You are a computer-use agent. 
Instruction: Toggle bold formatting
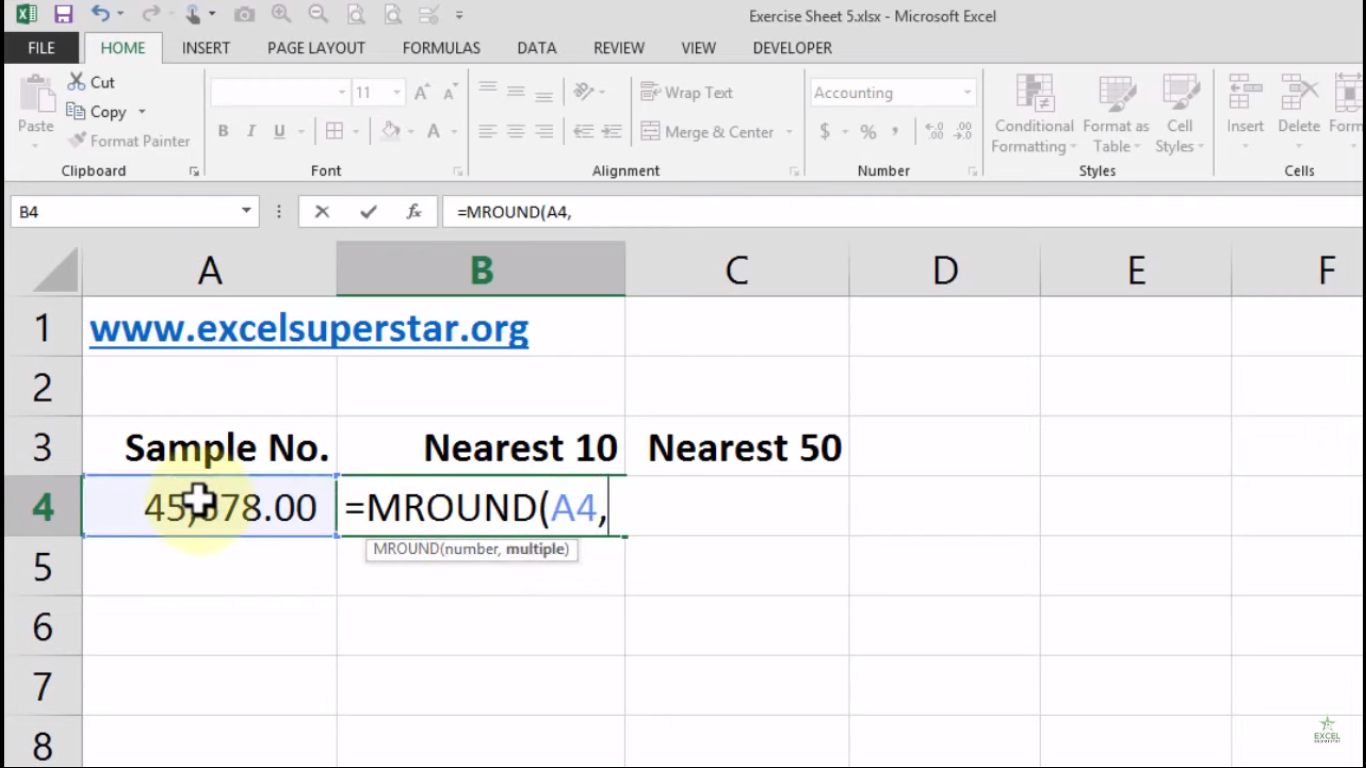pos(223,131)
